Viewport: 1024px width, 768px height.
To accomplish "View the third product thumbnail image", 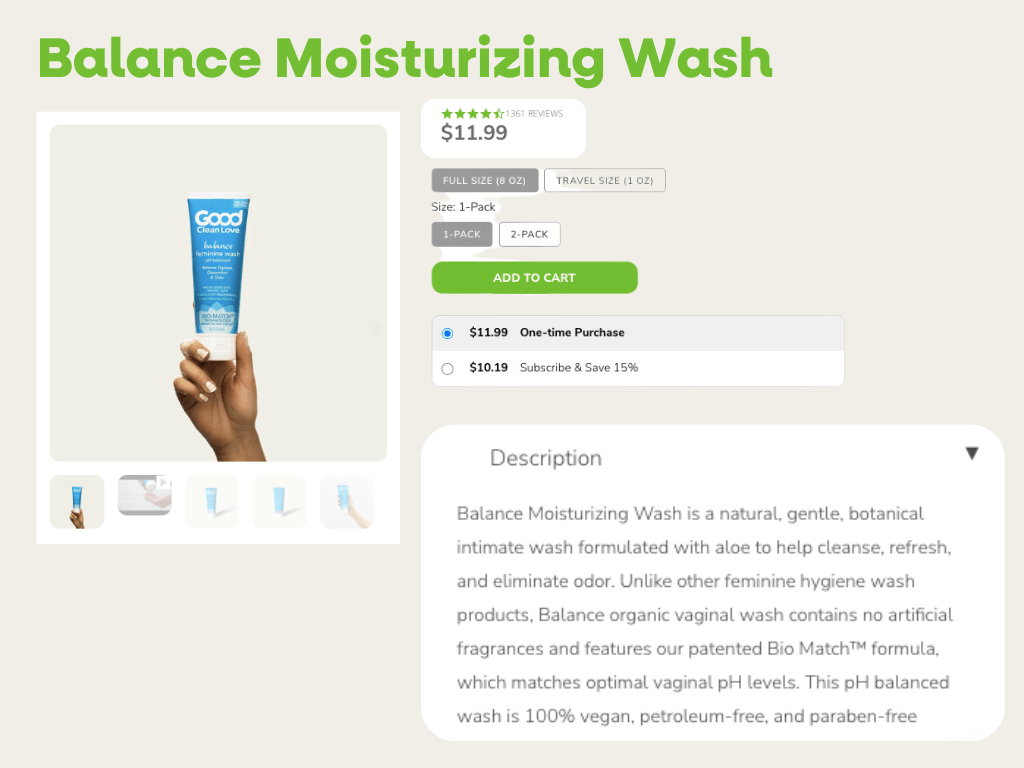I will pos(212,501).
